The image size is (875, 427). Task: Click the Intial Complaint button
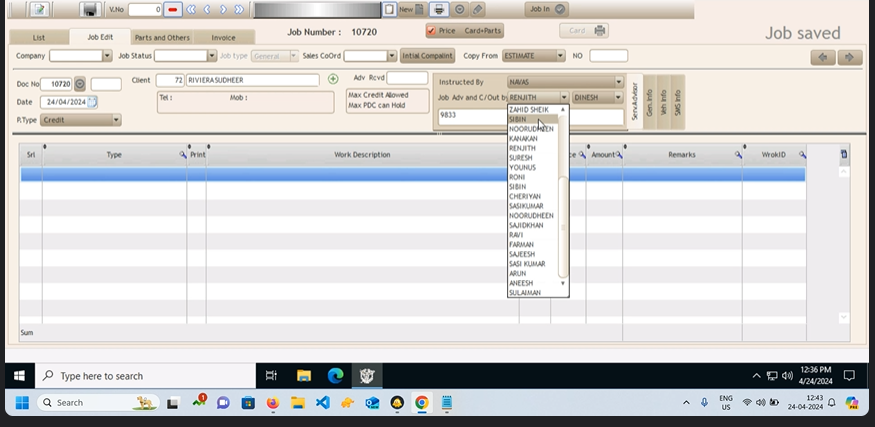click(427, 56)
